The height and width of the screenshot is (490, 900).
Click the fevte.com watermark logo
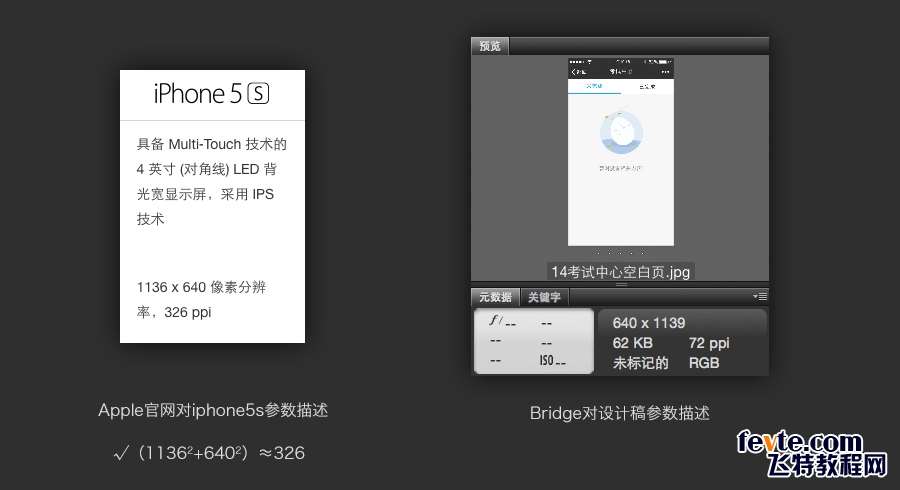point(812,453)
